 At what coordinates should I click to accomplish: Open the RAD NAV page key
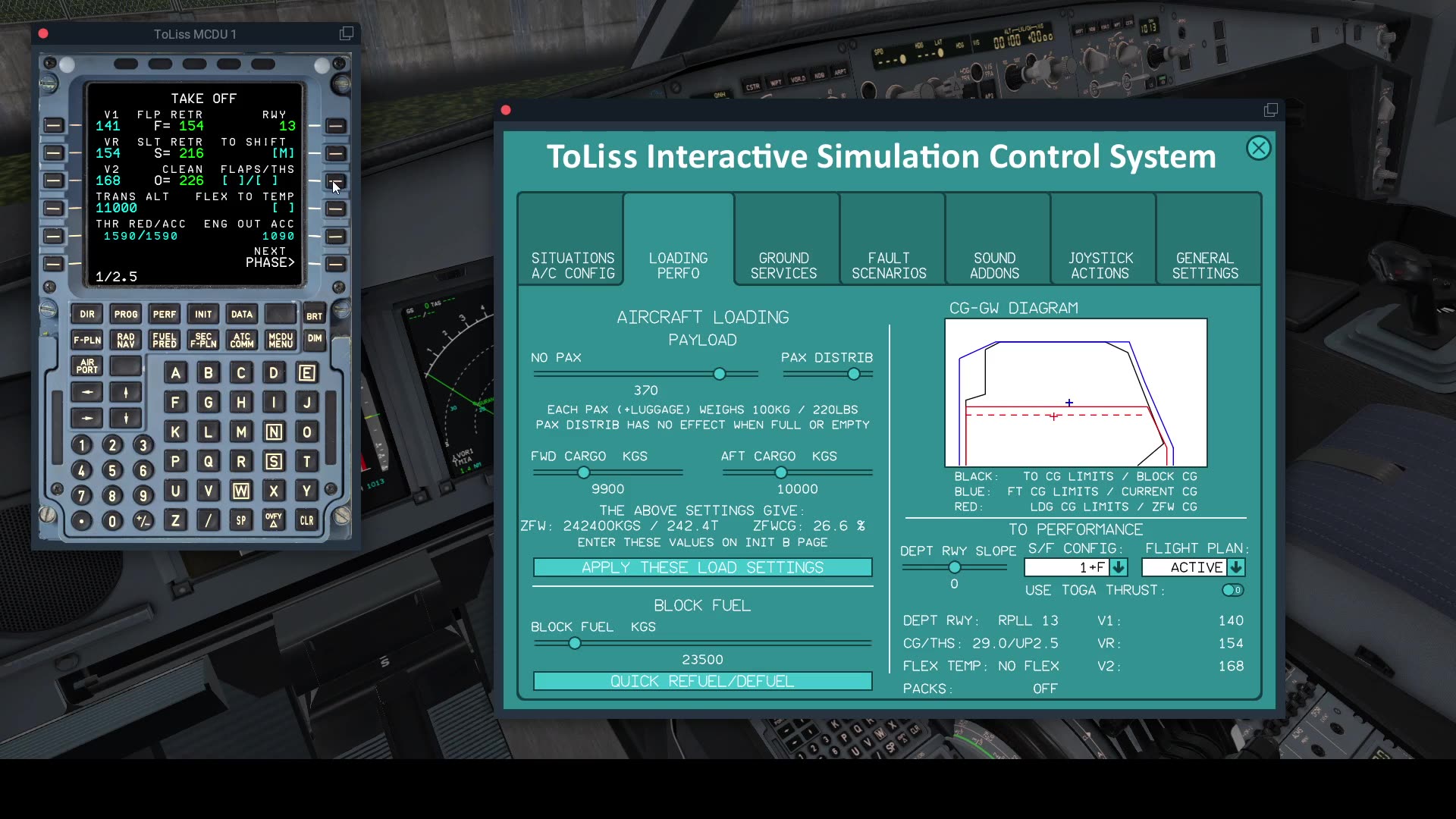tap(126, 340)
